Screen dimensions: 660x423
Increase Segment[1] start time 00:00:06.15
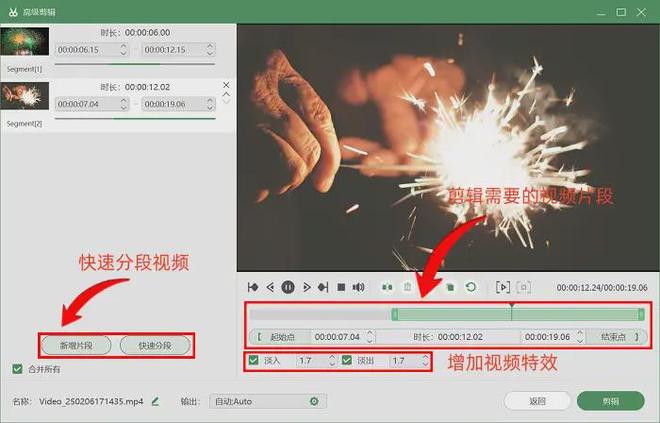tap(123, 46)
